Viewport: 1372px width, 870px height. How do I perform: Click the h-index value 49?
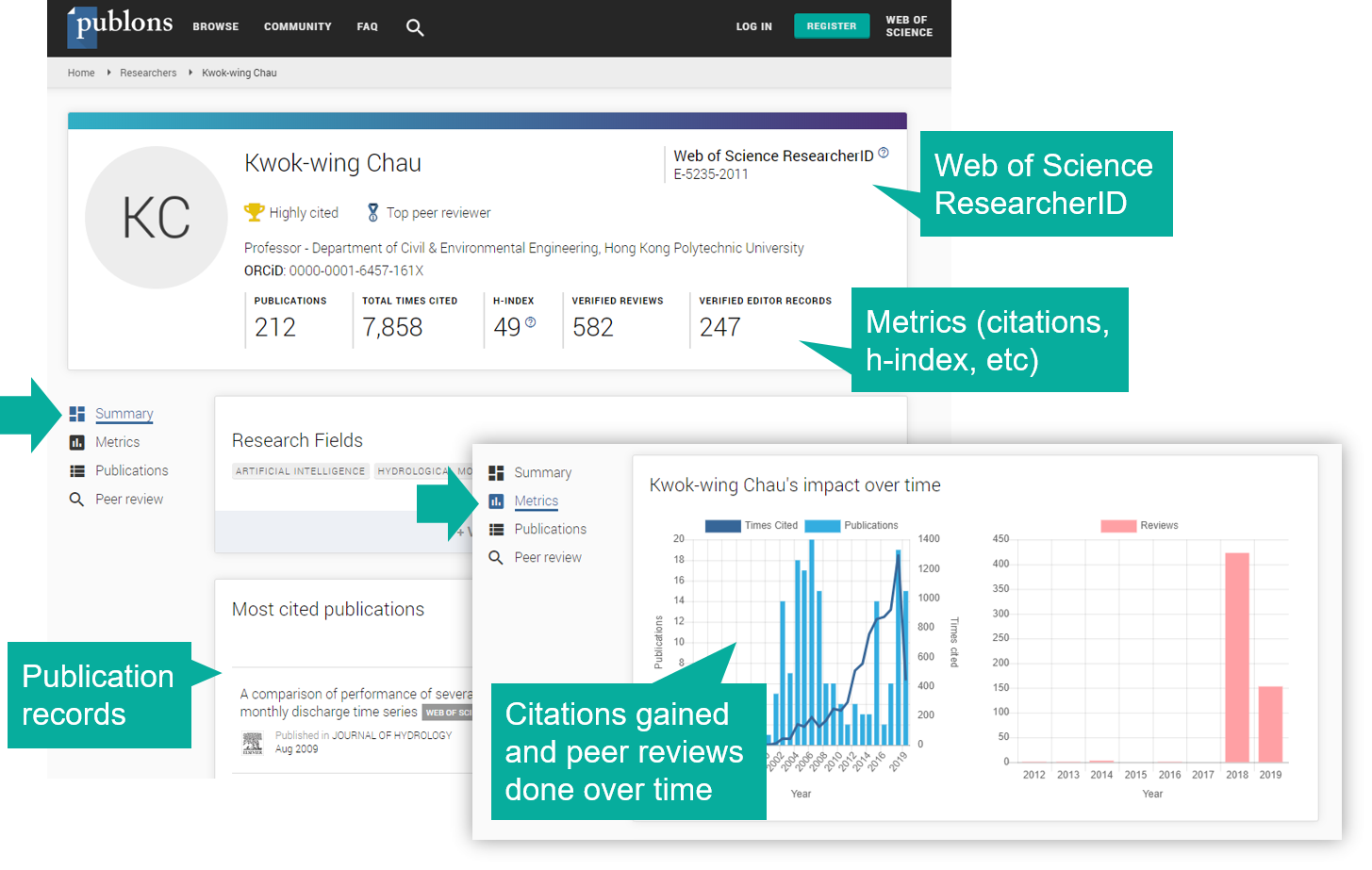click(507, 327)
